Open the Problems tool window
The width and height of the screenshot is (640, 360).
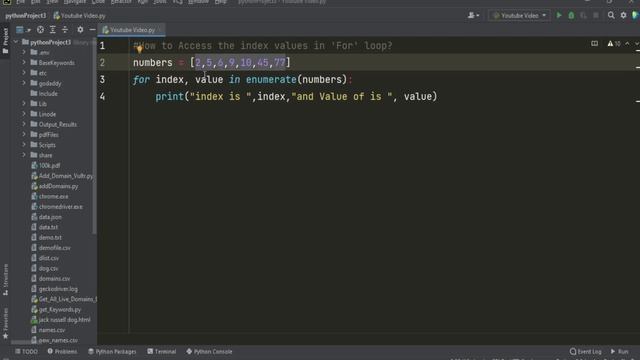62,351
